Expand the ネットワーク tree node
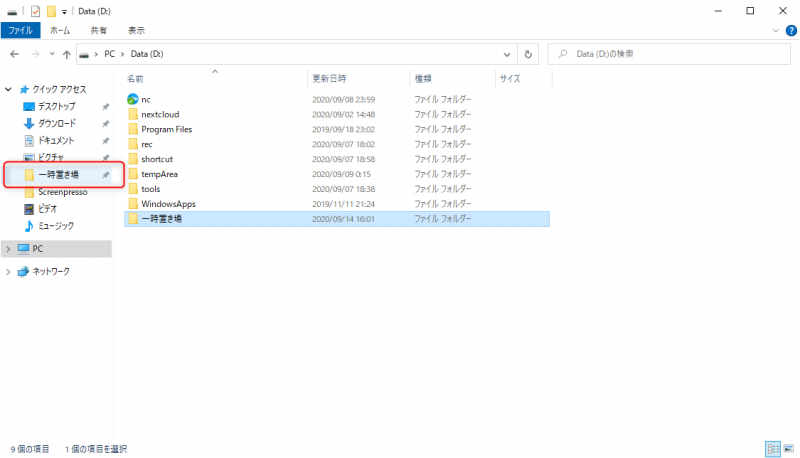 click(x=8, y=272)
